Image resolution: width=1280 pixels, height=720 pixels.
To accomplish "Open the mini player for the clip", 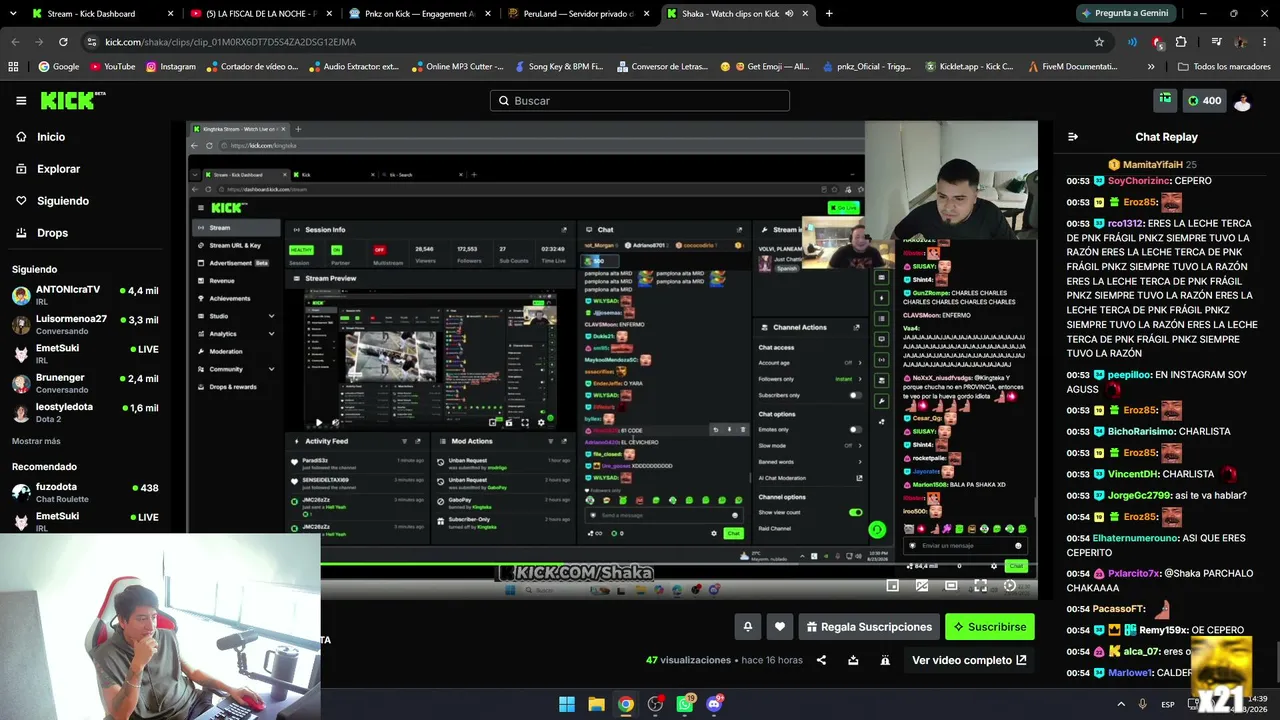I will tap(893, 586).
